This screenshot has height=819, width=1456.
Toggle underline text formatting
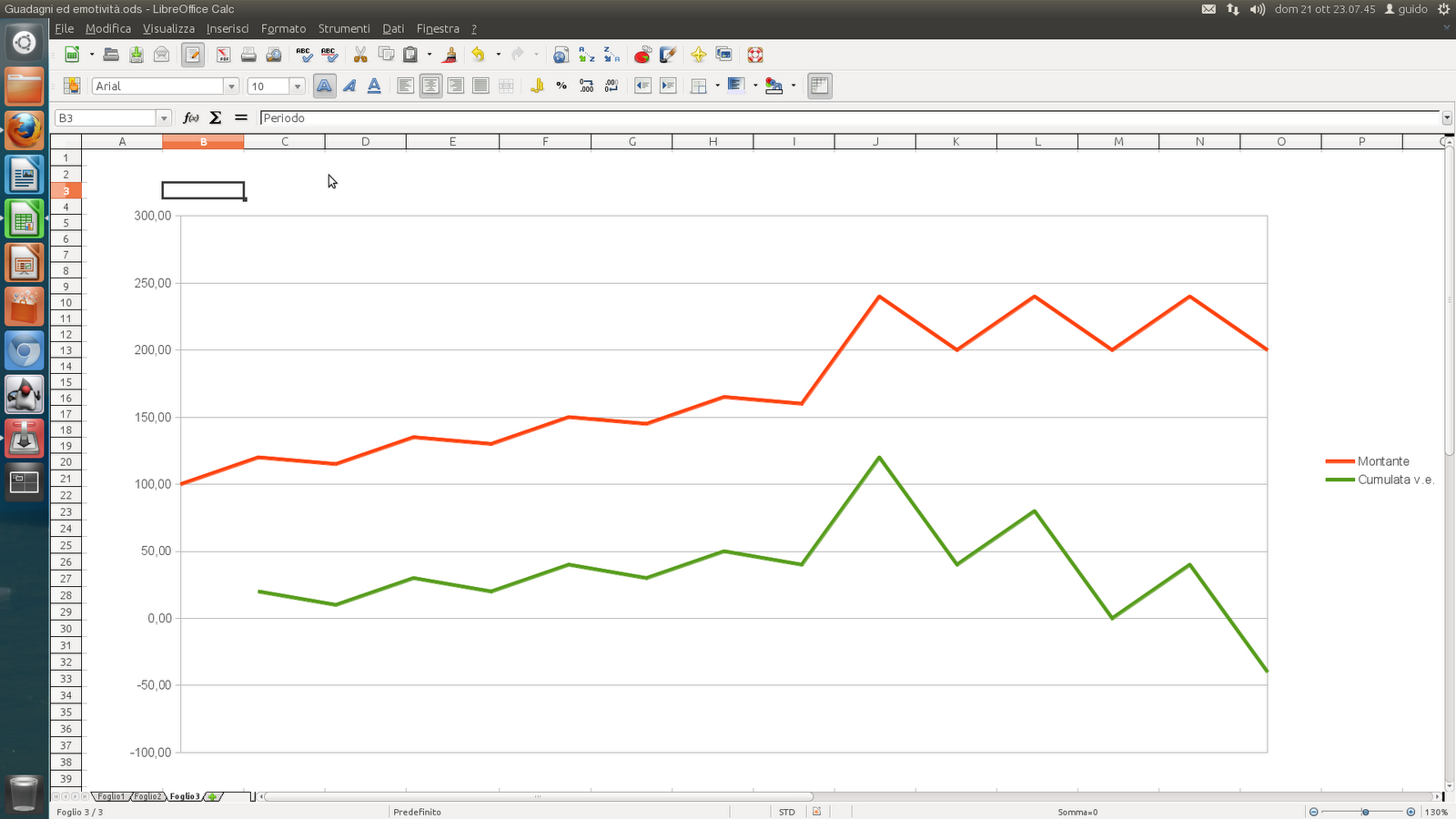pyautogui.click(x=374, y=86)
